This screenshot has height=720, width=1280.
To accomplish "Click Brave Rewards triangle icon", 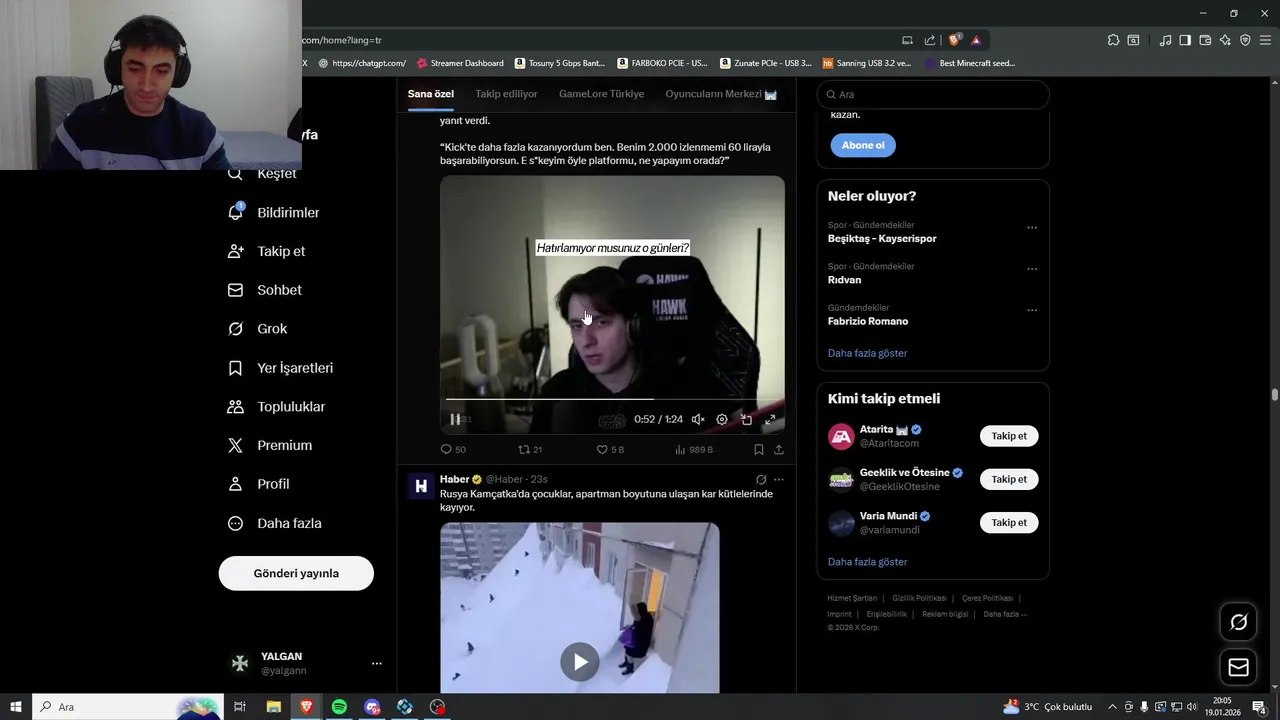I will tap(976, 40).
